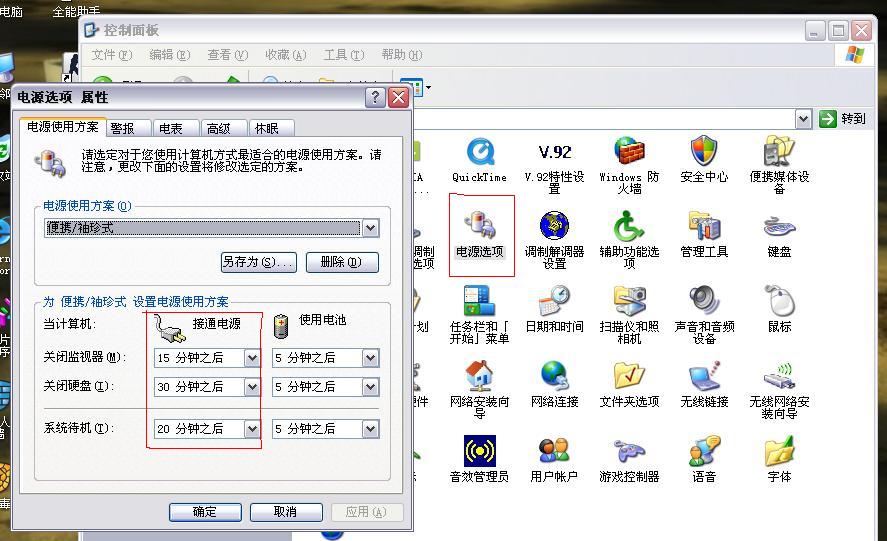Open the 键盘 icon

[x=779, y=229]
